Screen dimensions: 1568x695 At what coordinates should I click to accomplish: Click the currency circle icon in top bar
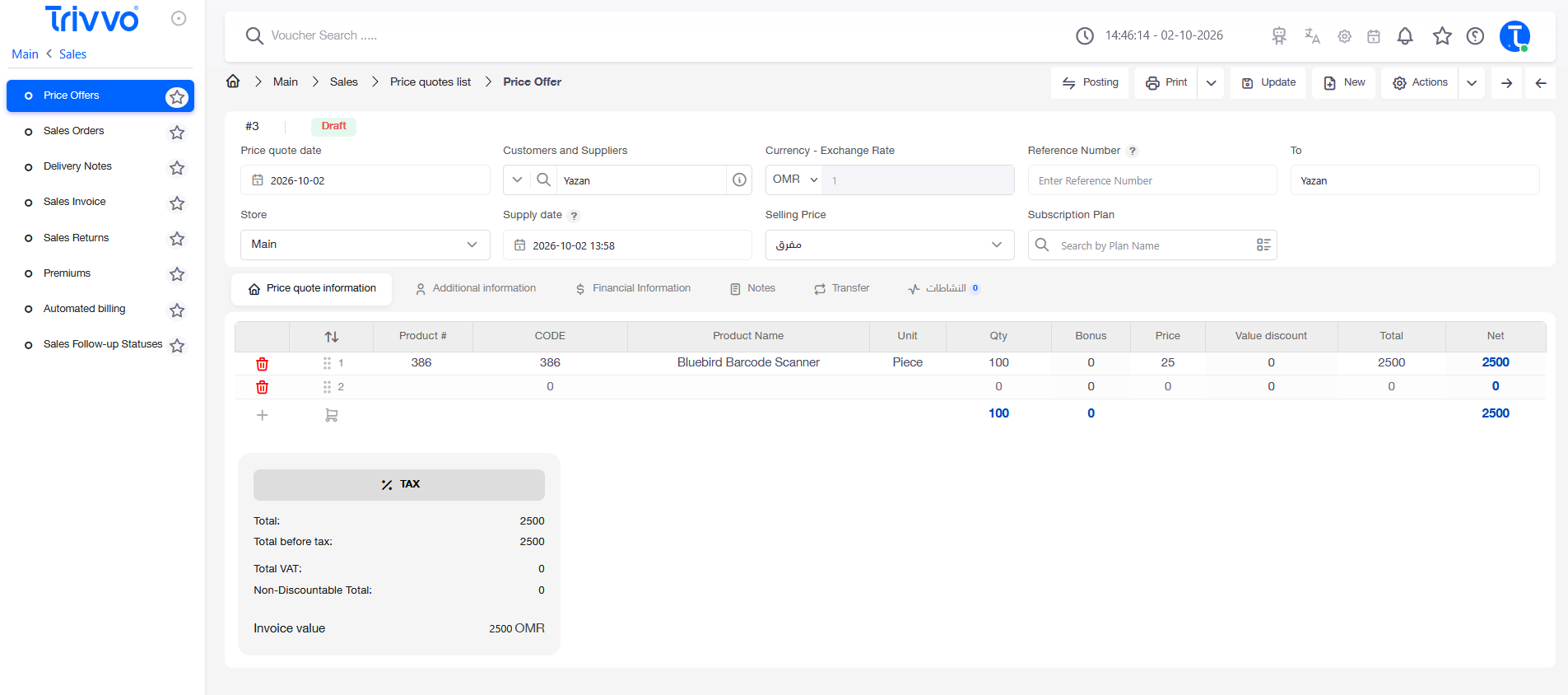[x=1475, y=35]
